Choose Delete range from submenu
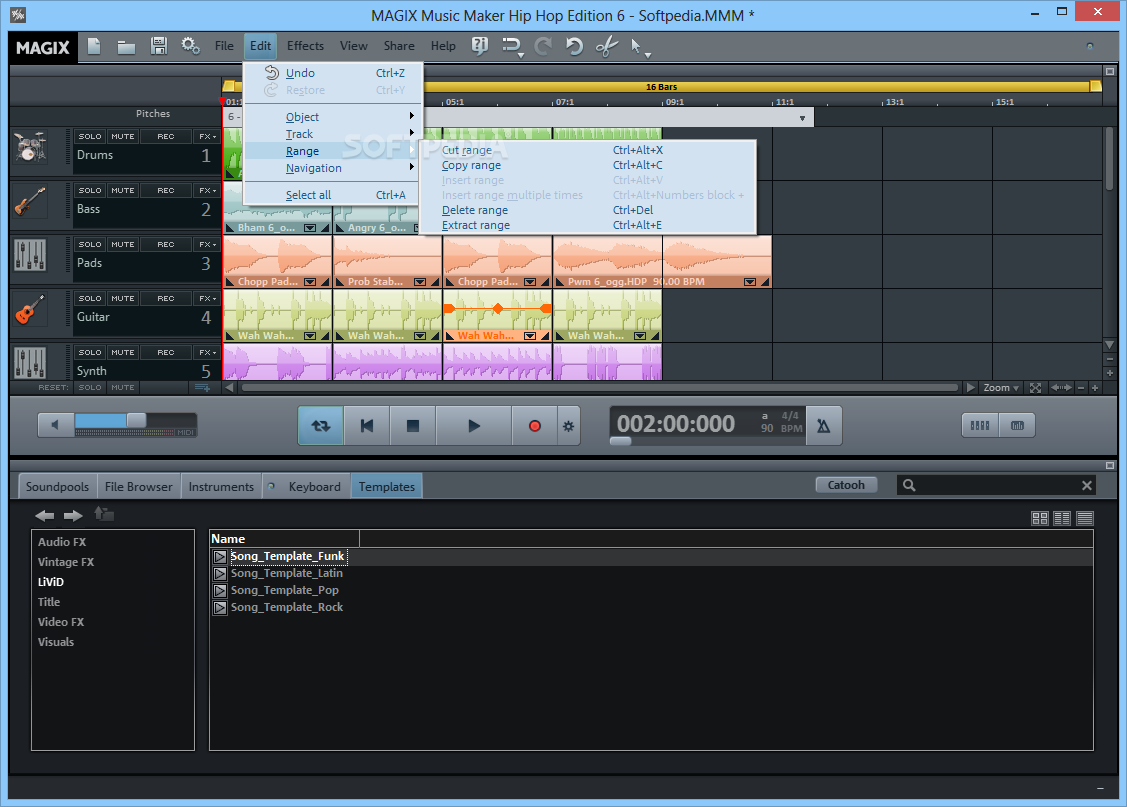1127x807 pixels. pos(587,210)
